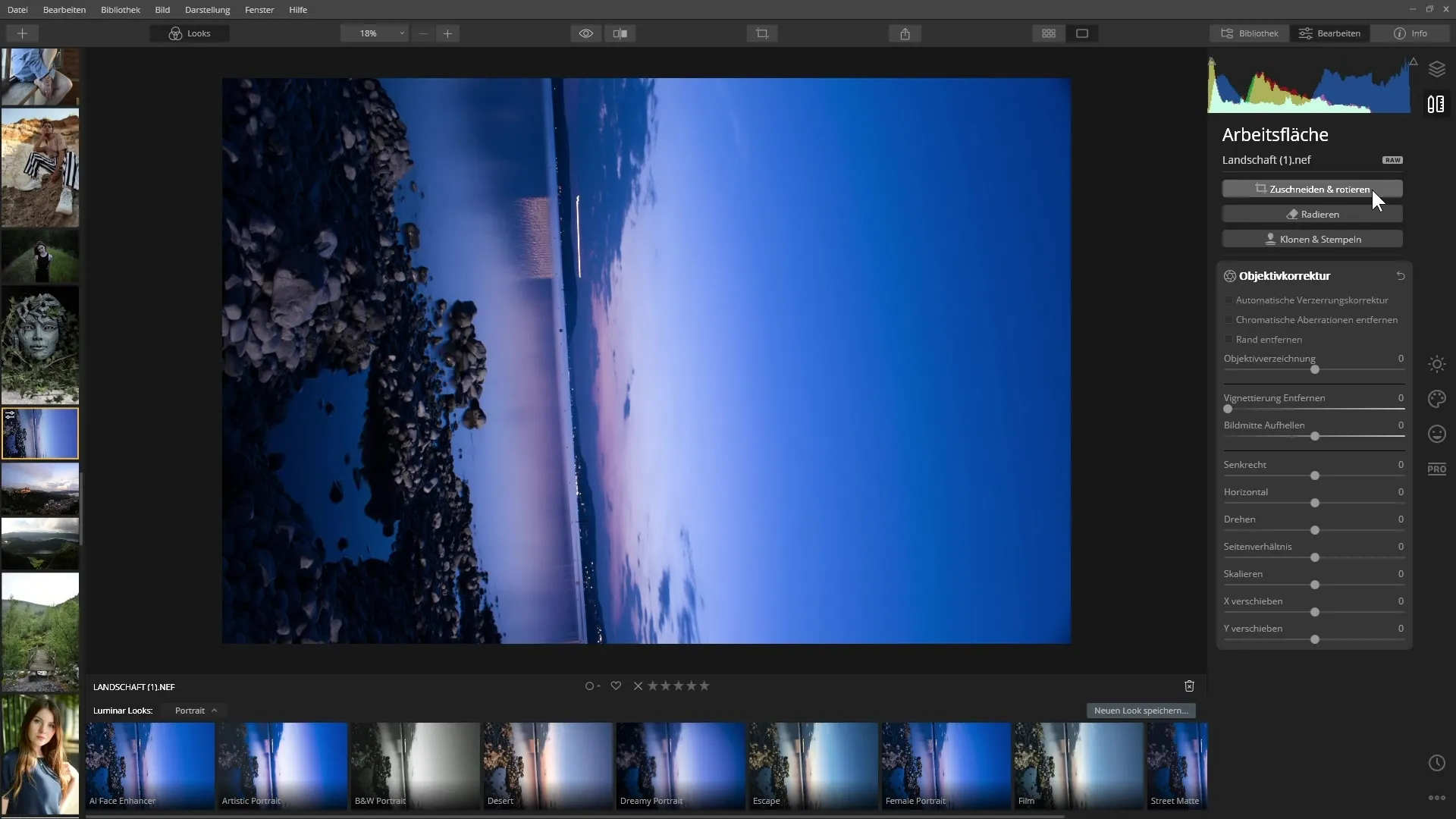Click the Objektivverzeichnung slider handle
Screen dimensions: 1456x819
(x=1315, y=369)
